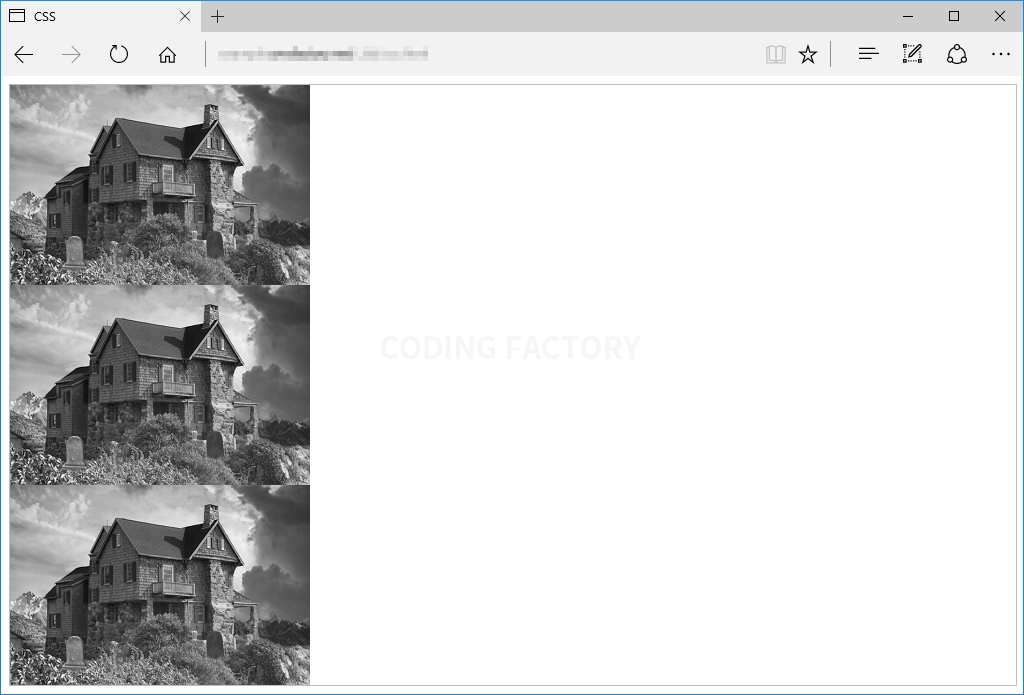Refresh the current page

point(119,54)
